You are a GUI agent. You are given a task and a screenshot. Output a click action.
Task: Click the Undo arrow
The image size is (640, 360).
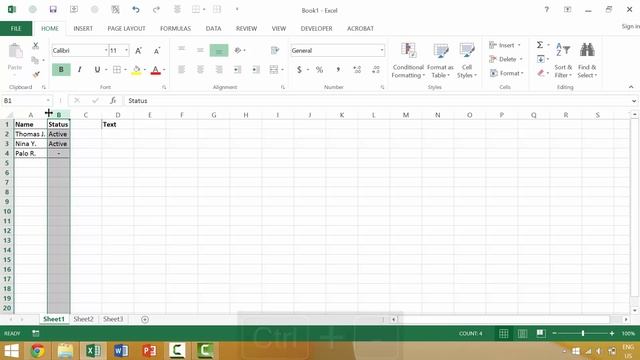point(136,9)
